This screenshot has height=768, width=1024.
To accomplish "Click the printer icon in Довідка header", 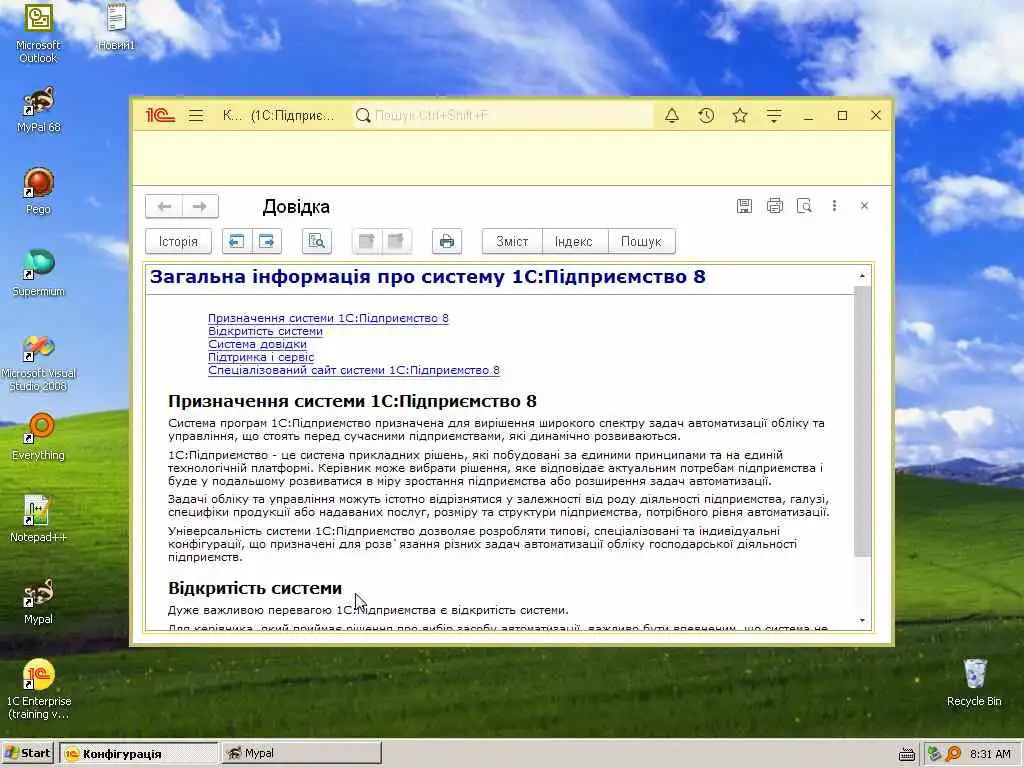I will click(x=775, y=206).
